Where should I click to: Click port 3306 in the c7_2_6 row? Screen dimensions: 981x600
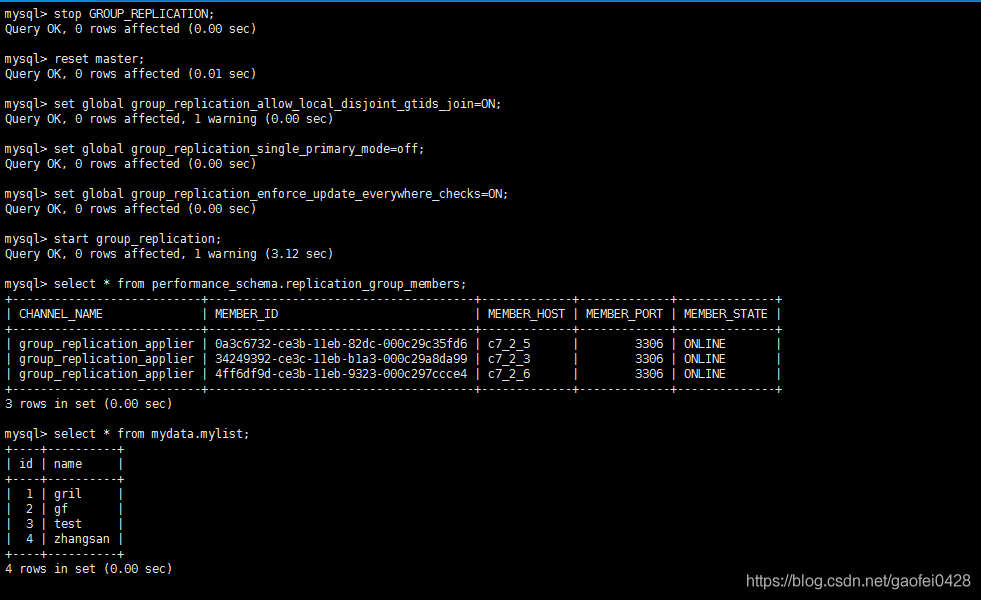(x=649, y=374)
